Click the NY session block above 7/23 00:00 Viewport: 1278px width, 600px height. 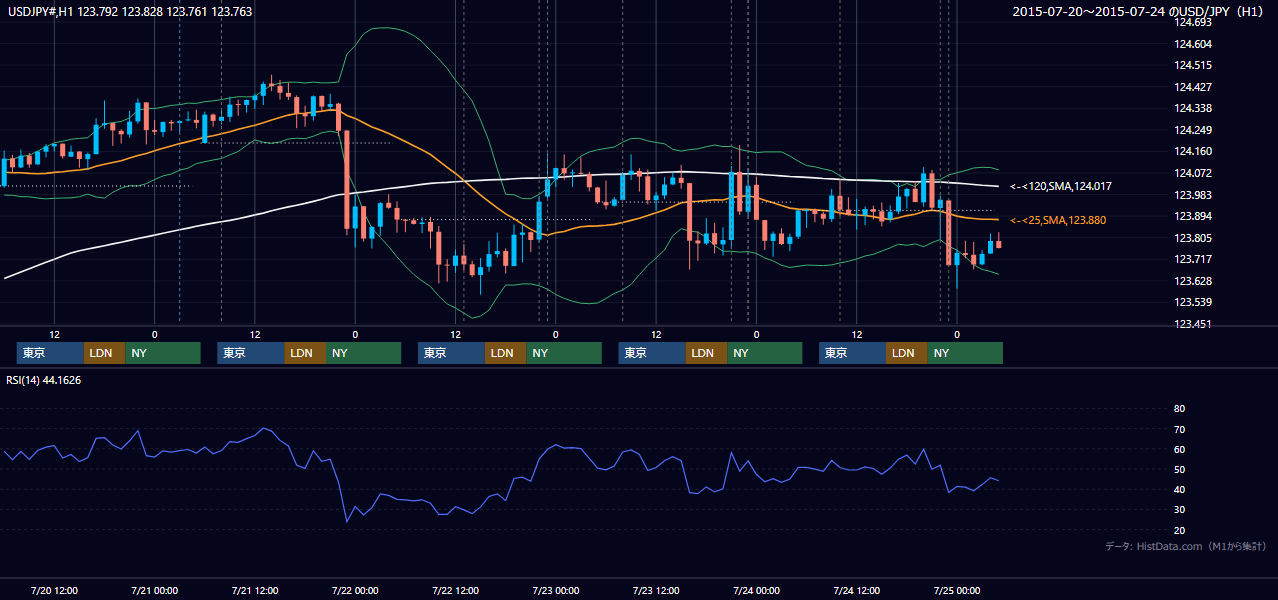coord(564,353)
